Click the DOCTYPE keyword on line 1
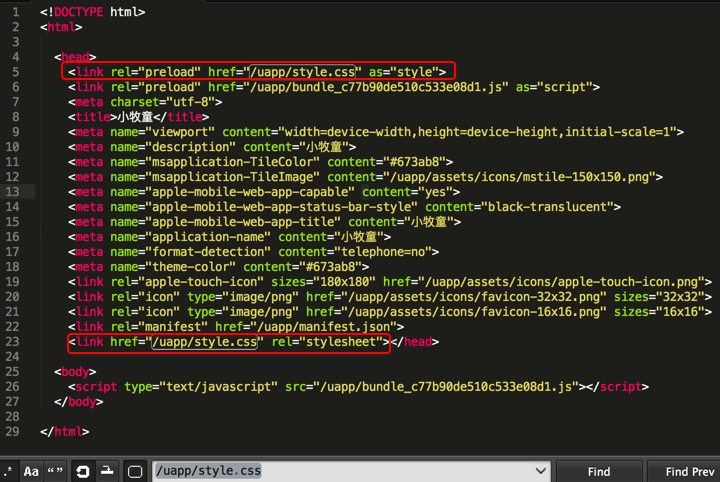This screenshot has width=720, height=482. (x=79, y=12)
